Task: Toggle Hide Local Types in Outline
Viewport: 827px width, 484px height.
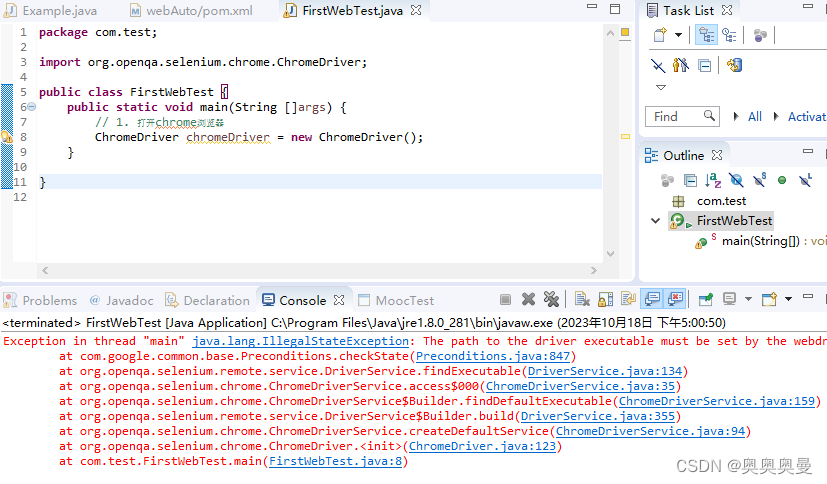Action: (x=805, y=180)
